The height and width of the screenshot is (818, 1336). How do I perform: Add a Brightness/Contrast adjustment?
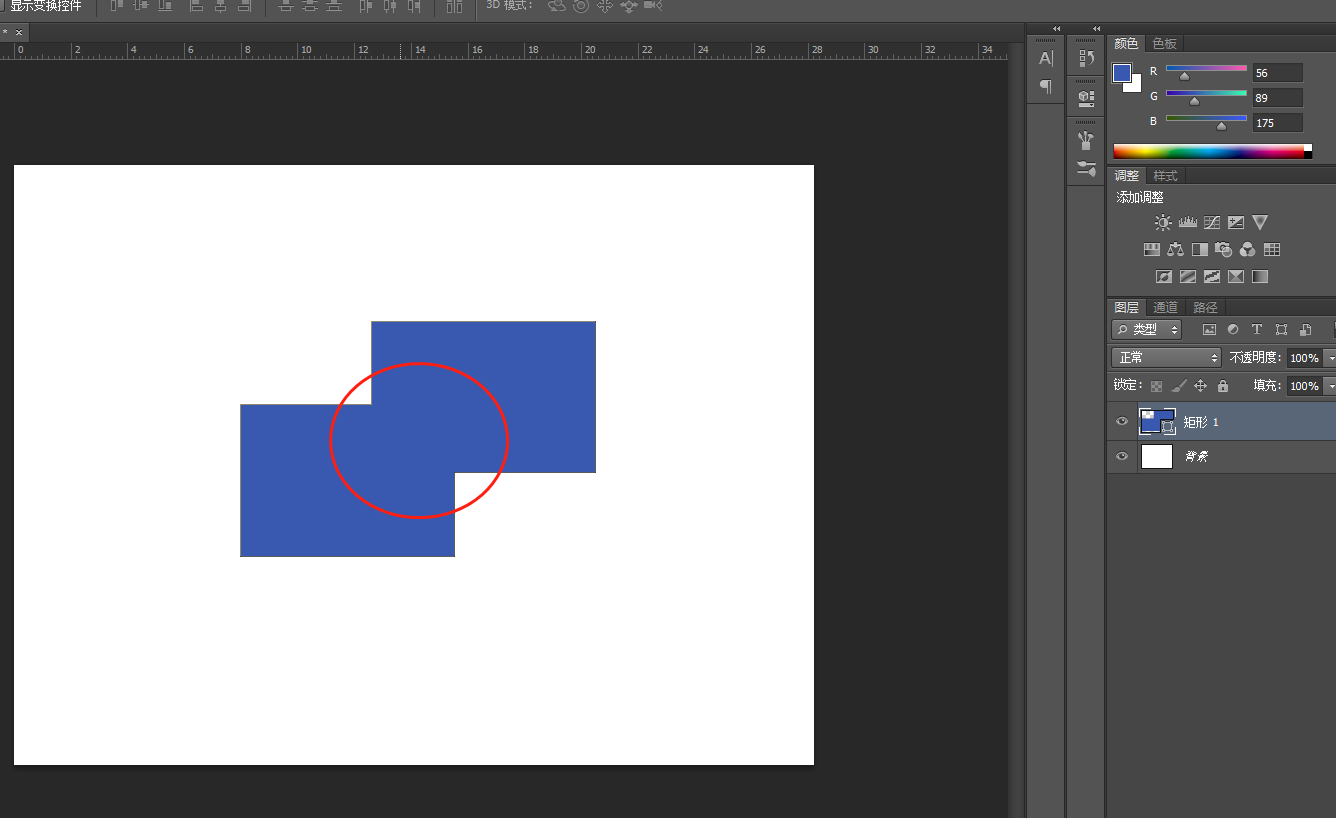click(1163, 223)
